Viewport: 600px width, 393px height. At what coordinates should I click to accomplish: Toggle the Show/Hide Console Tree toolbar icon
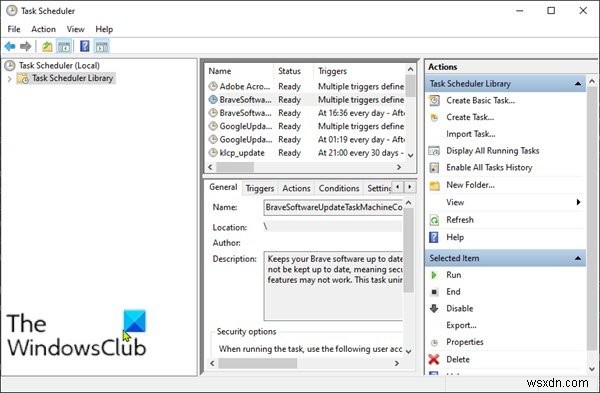[64, 47]
